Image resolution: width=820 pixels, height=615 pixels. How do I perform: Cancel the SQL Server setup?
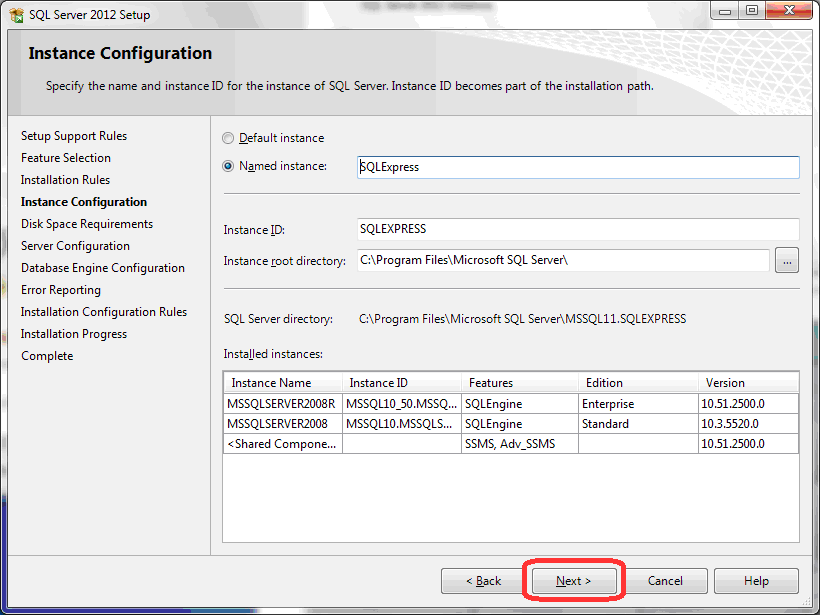pos(665,581)
